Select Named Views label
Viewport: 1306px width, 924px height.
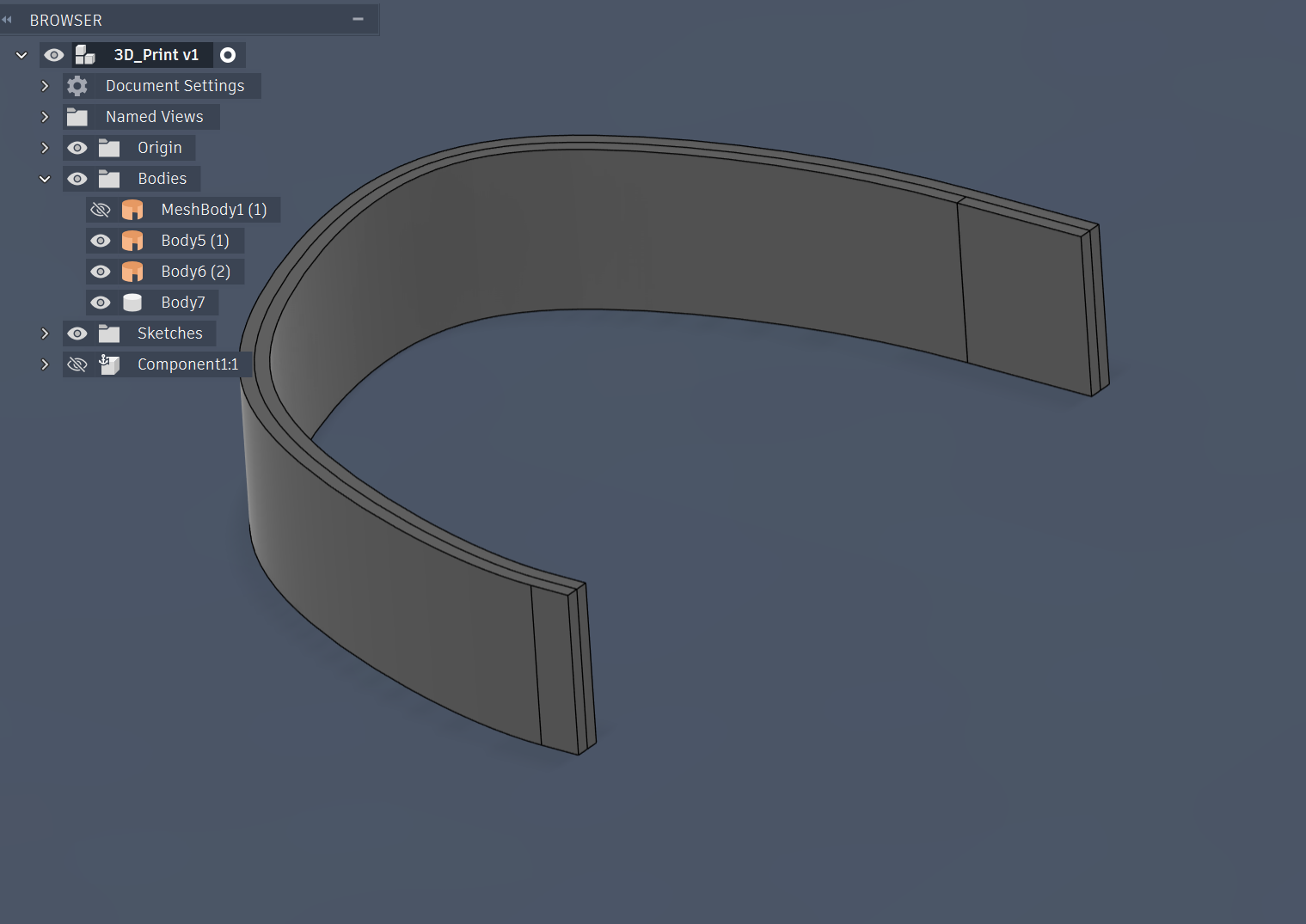(x=155, y=117)
